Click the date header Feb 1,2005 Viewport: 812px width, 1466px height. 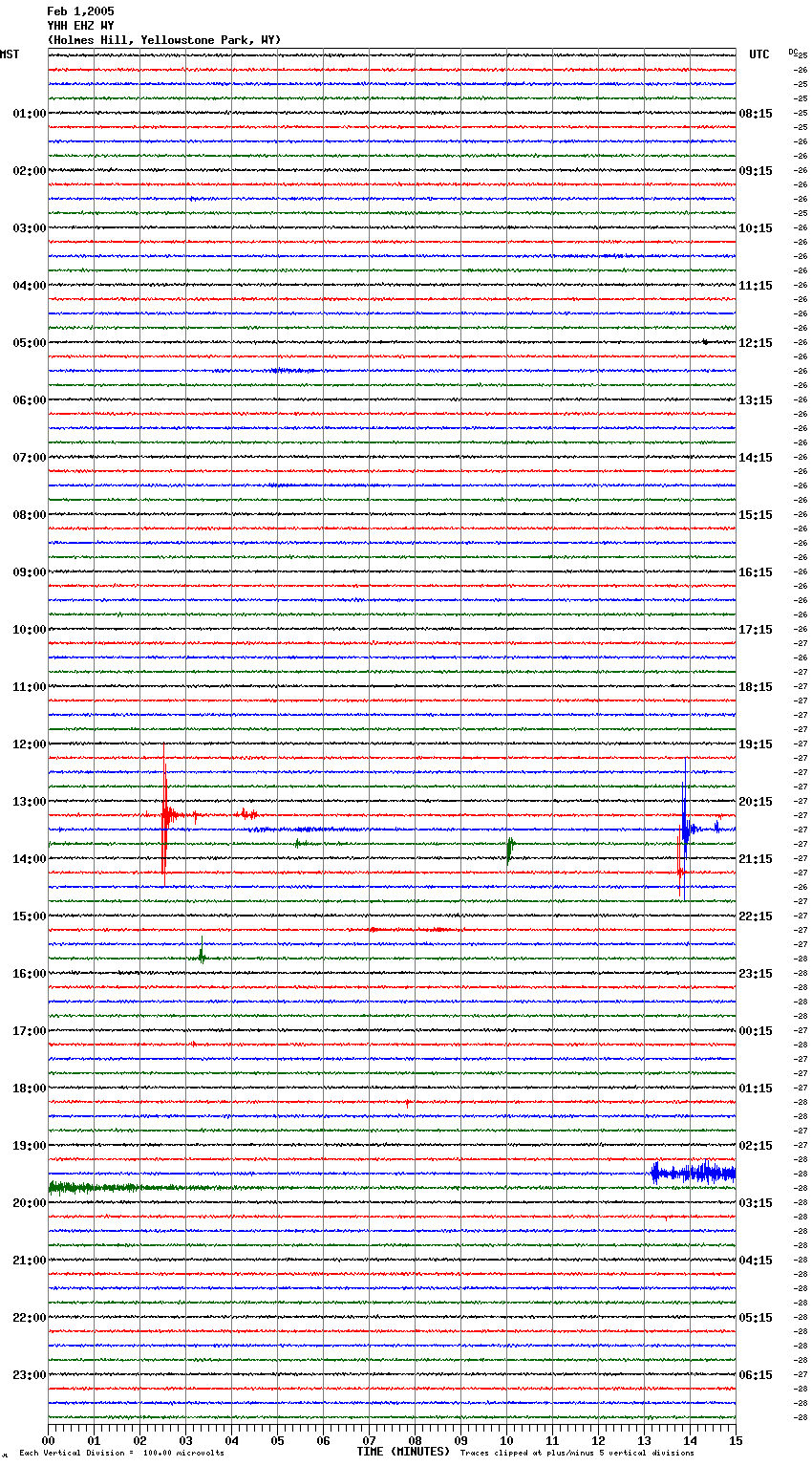[x=80, y=11]
